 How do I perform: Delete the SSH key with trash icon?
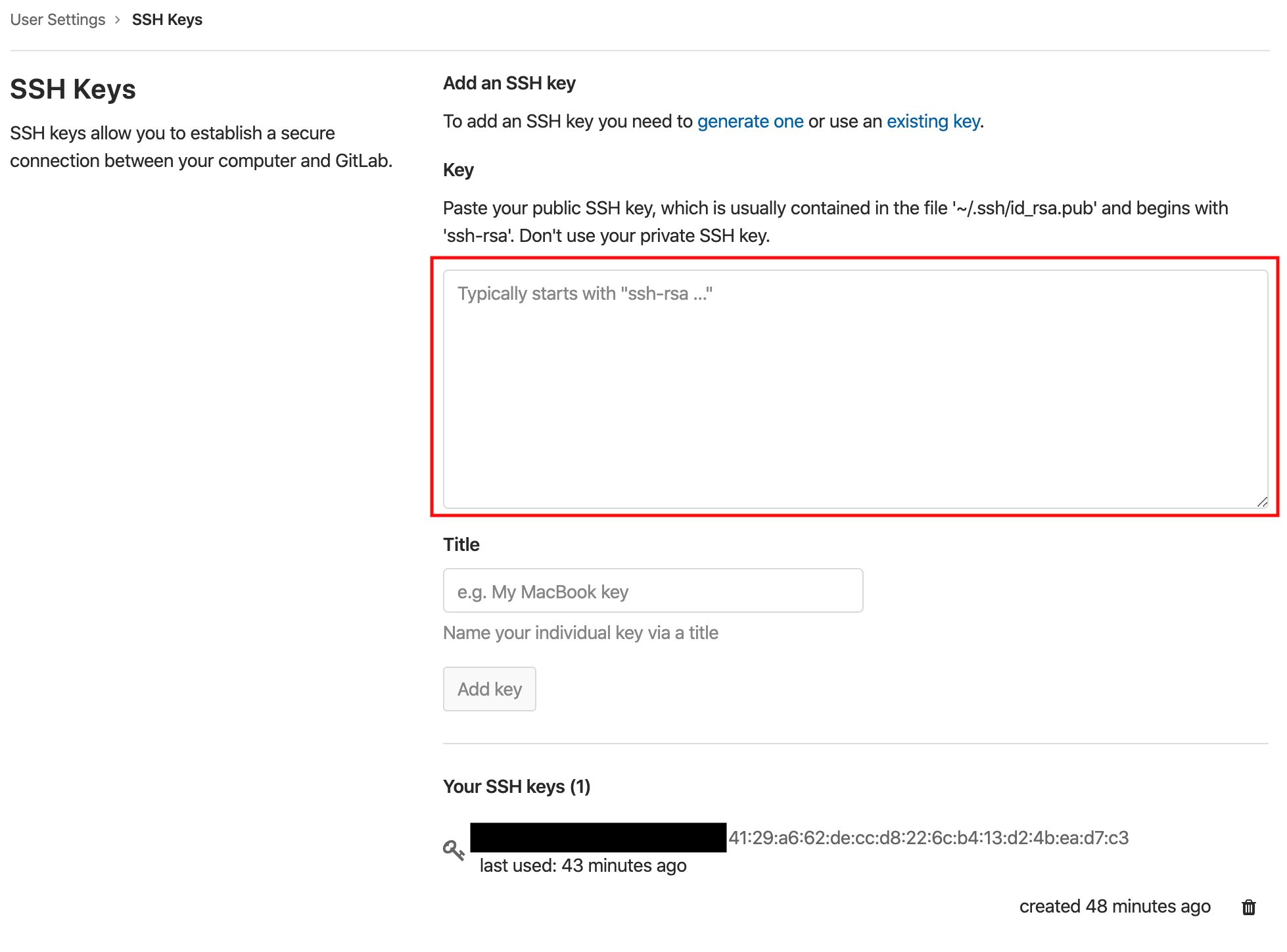tap(1249, 907)
